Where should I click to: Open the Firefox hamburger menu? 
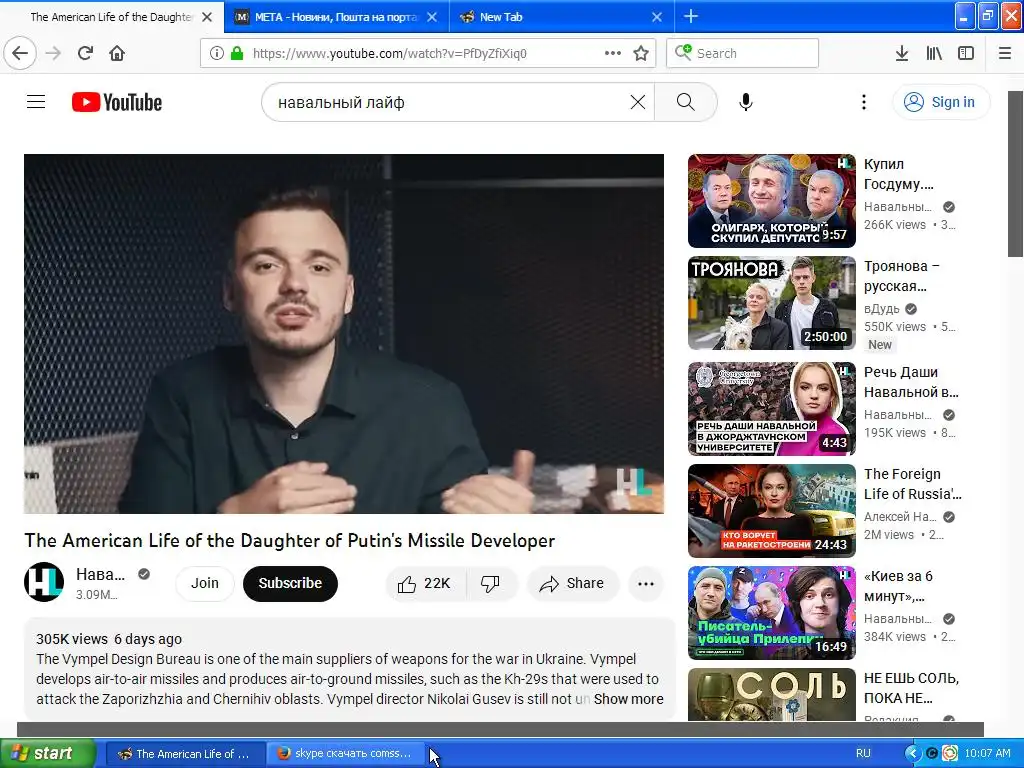(x=1005, y=53)
